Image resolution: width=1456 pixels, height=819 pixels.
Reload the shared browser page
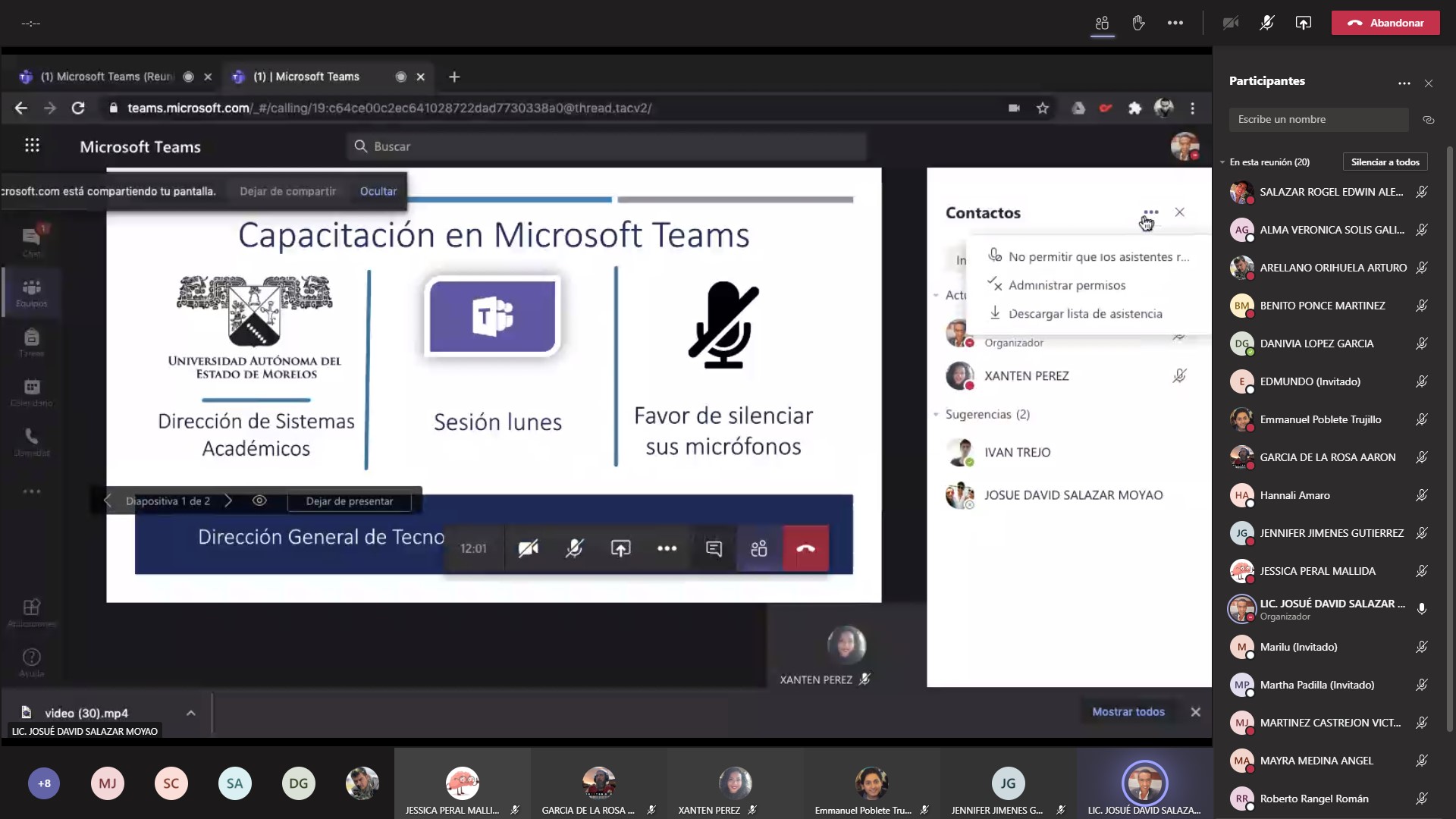pos(78,108)
